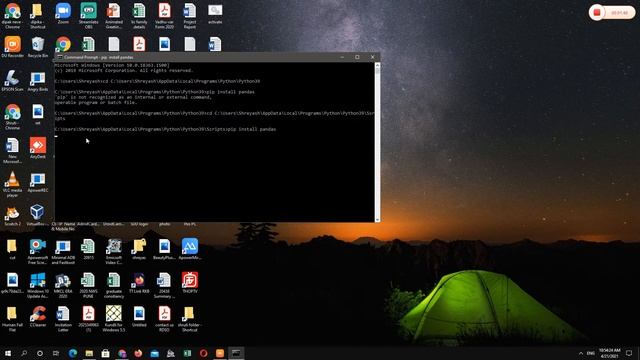
Task: Open the Streamlabs OBS shortcut
Action: pyautogui.click(x=89, y=16)
